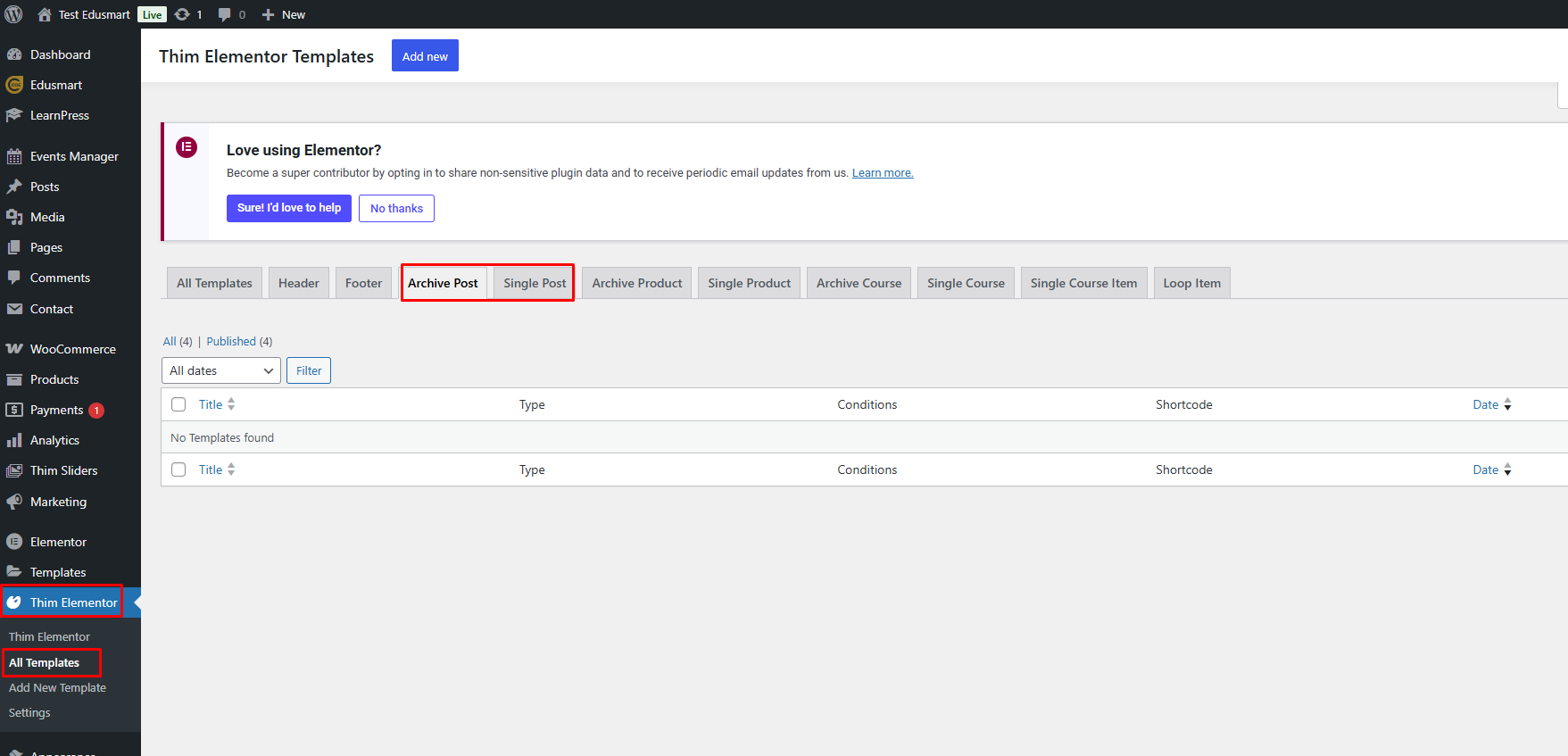This screenshot has width=1568, height=756.
Task: Show All (4) templates link
Action: click(x=178, y=341)
